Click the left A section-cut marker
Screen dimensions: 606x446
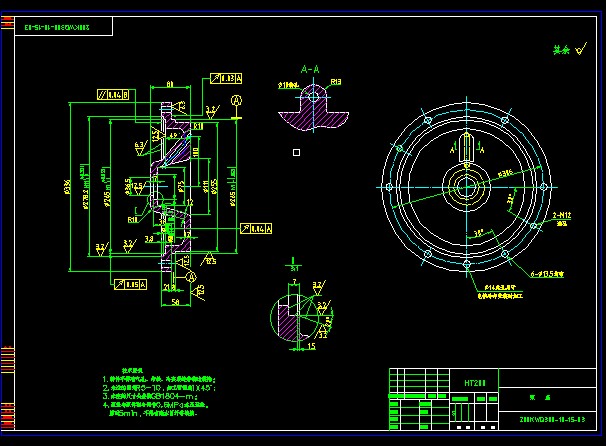tap(452, 148)
